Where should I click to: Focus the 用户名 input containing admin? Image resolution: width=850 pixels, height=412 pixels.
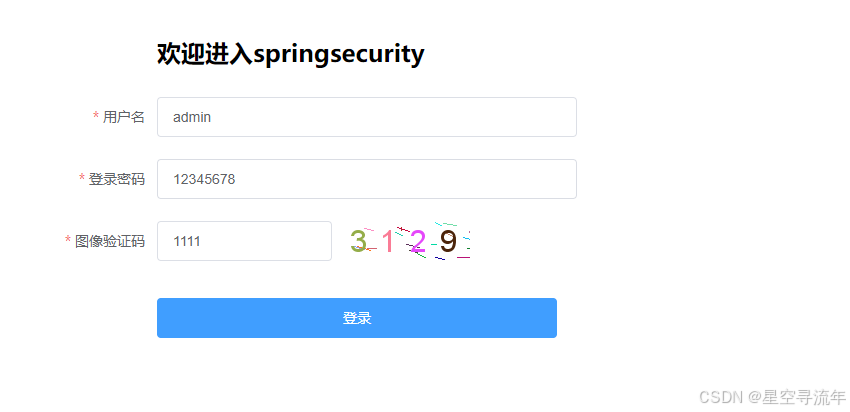pyautogui.click(x=366, y=117)
